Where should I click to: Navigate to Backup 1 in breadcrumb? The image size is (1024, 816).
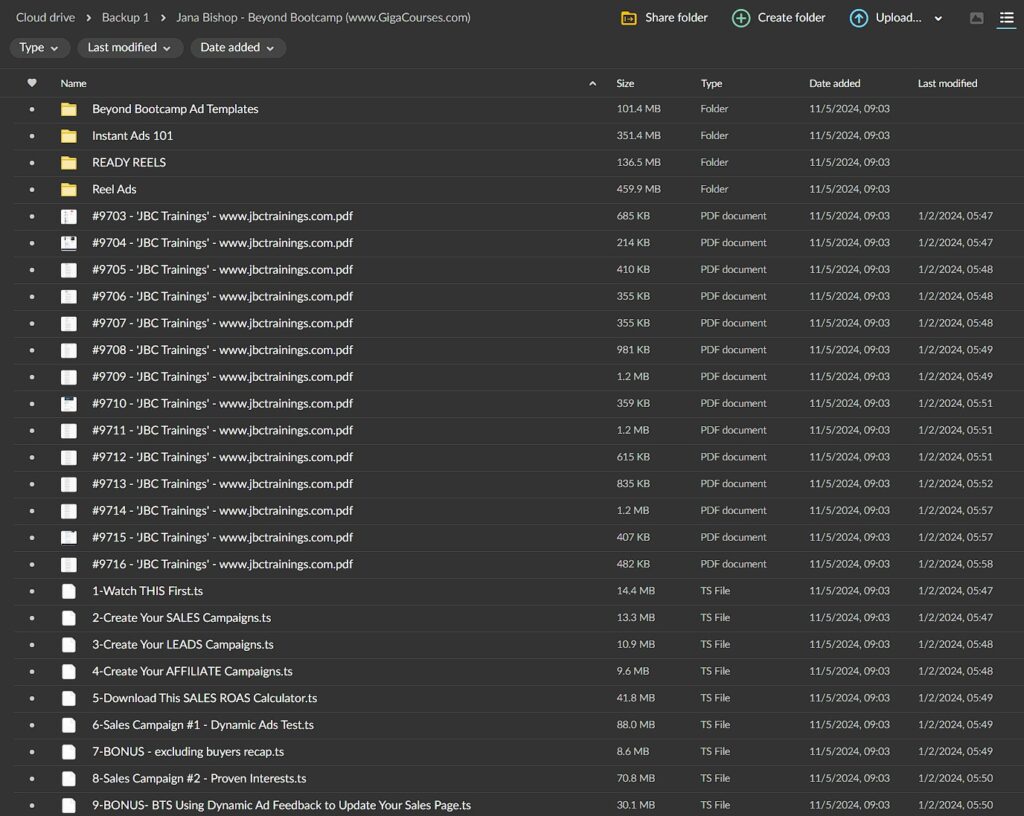click(125, 18)
